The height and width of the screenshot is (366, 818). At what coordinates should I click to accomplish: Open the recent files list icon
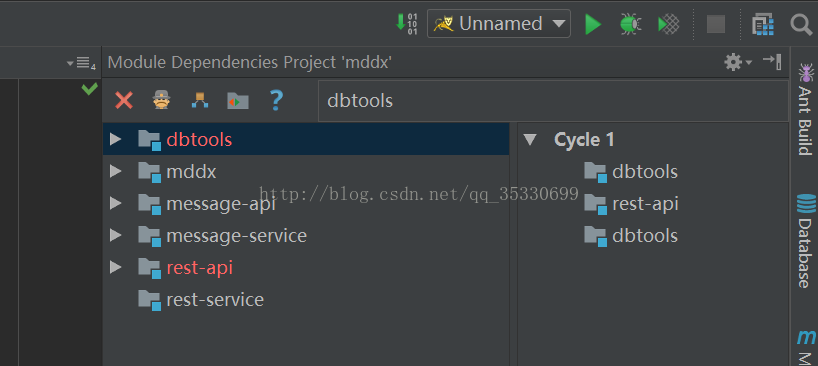[x=82, y=63]
